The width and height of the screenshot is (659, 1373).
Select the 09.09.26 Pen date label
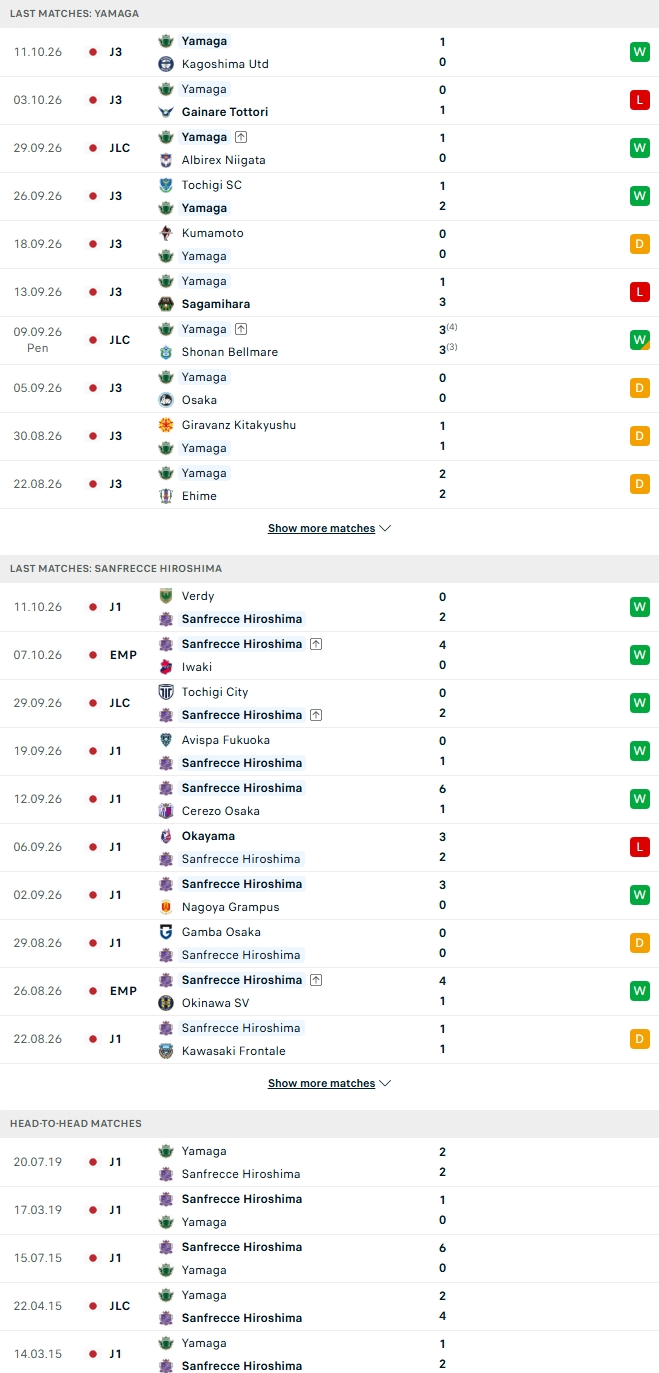pos(38,340)
